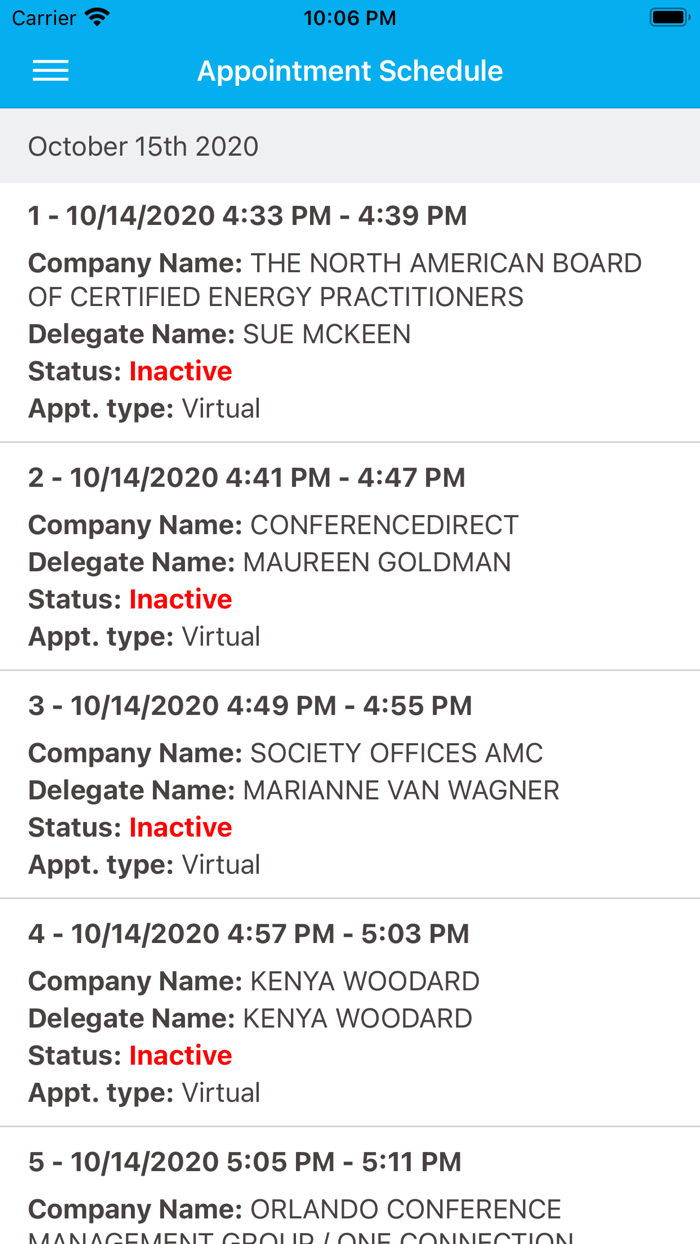Select the Appointment Schedule title
This screenshot has height=1244, width=700.
pos(350,71)
